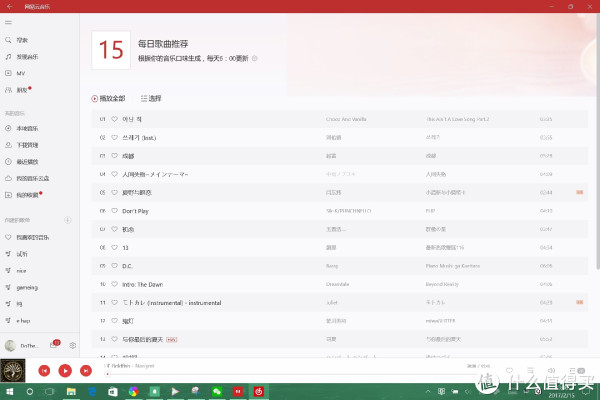Viewport: 600px width, 400px height.
Task: Open settings gear in sidebar
Action: [73, 346]
